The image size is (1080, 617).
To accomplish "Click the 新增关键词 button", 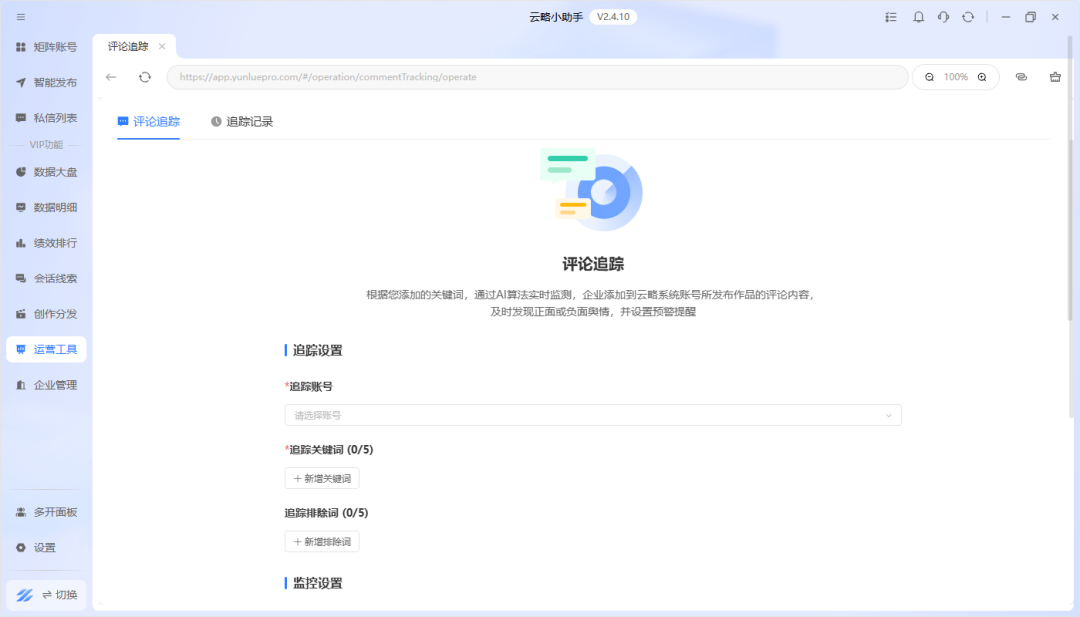I will pos(321,479).
